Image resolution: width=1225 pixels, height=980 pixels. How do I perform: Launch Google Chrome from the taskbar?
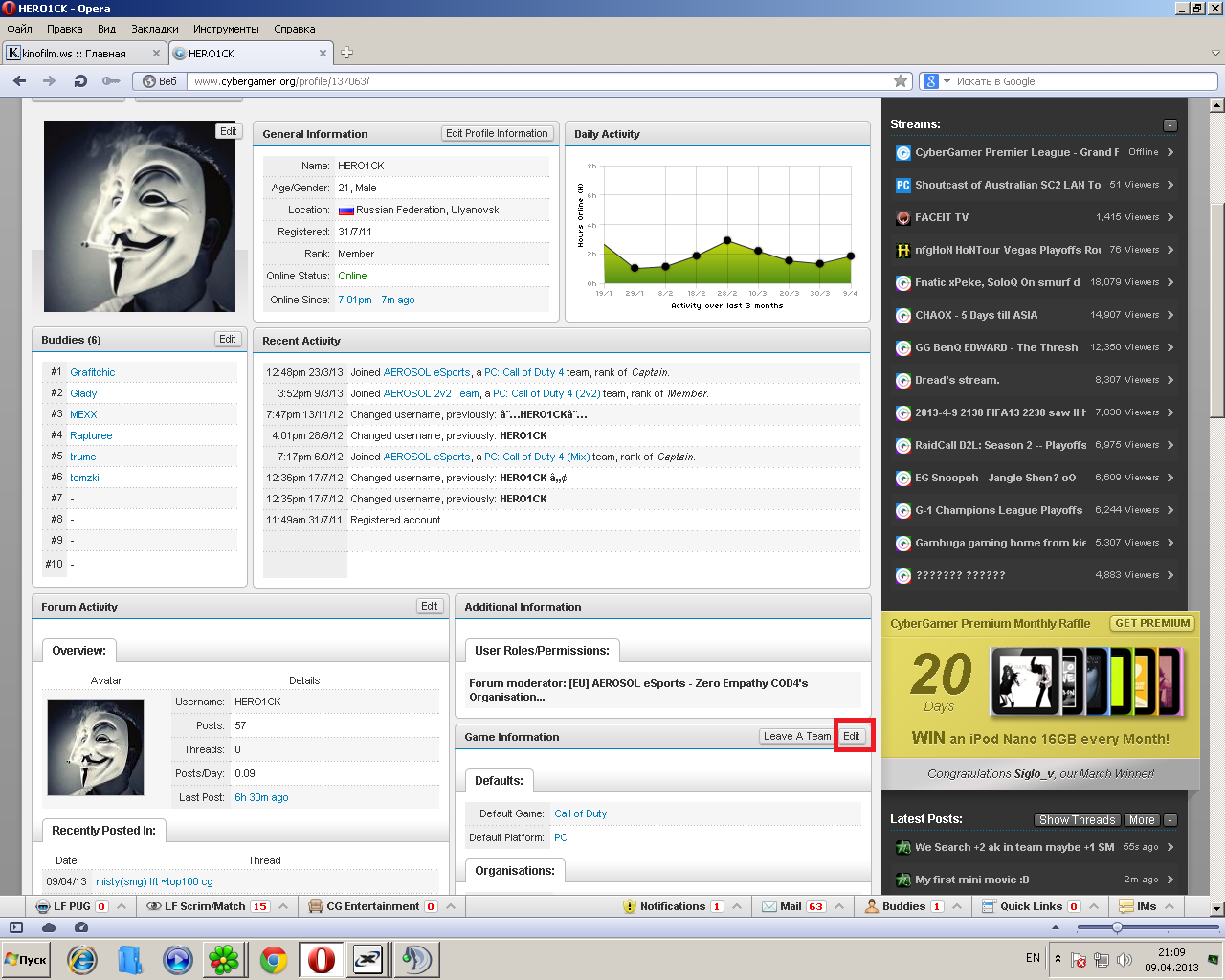pyautogui.click(x=274, y=960)
